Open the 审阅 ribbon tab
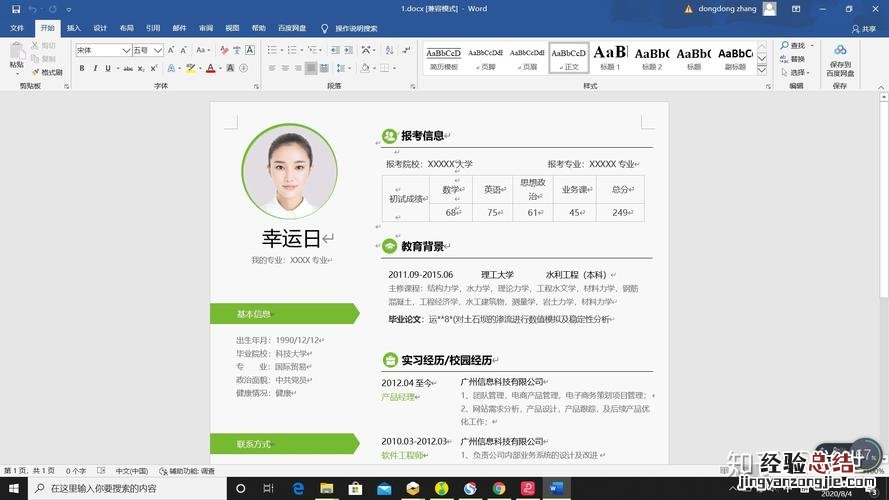The width and height of the screenshot is (889, 500). [x=206, y=28]
